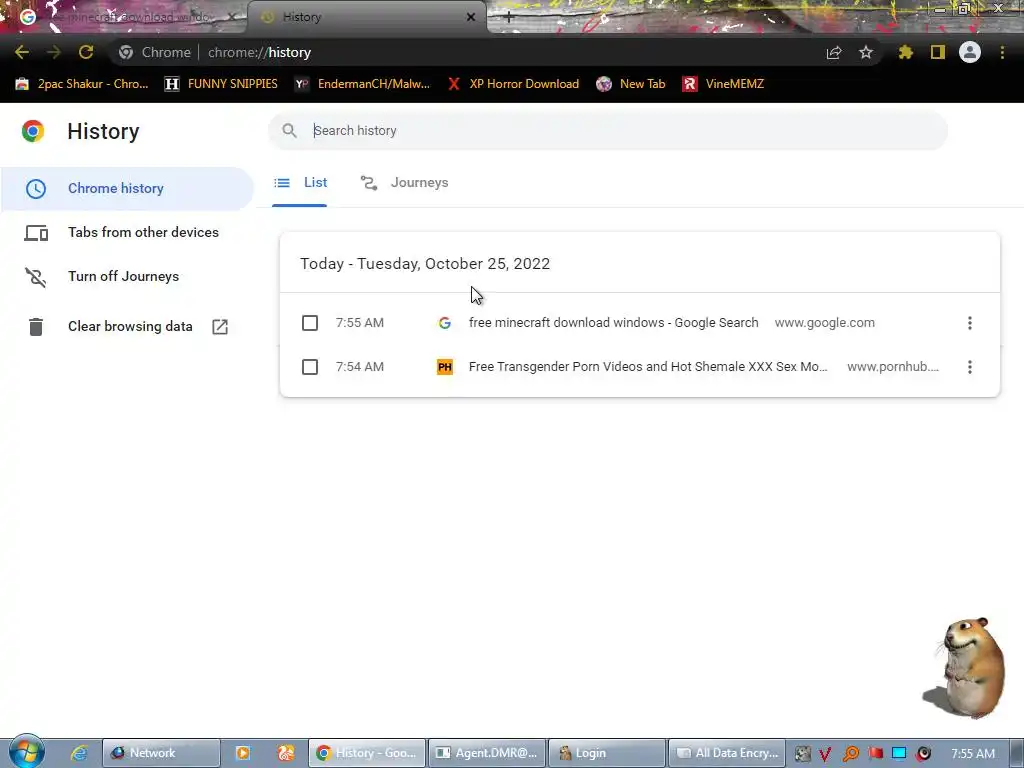Check the box for the 7:54 AM entry
Screen dimensions: 1024x768
click(x=310, y=367)
